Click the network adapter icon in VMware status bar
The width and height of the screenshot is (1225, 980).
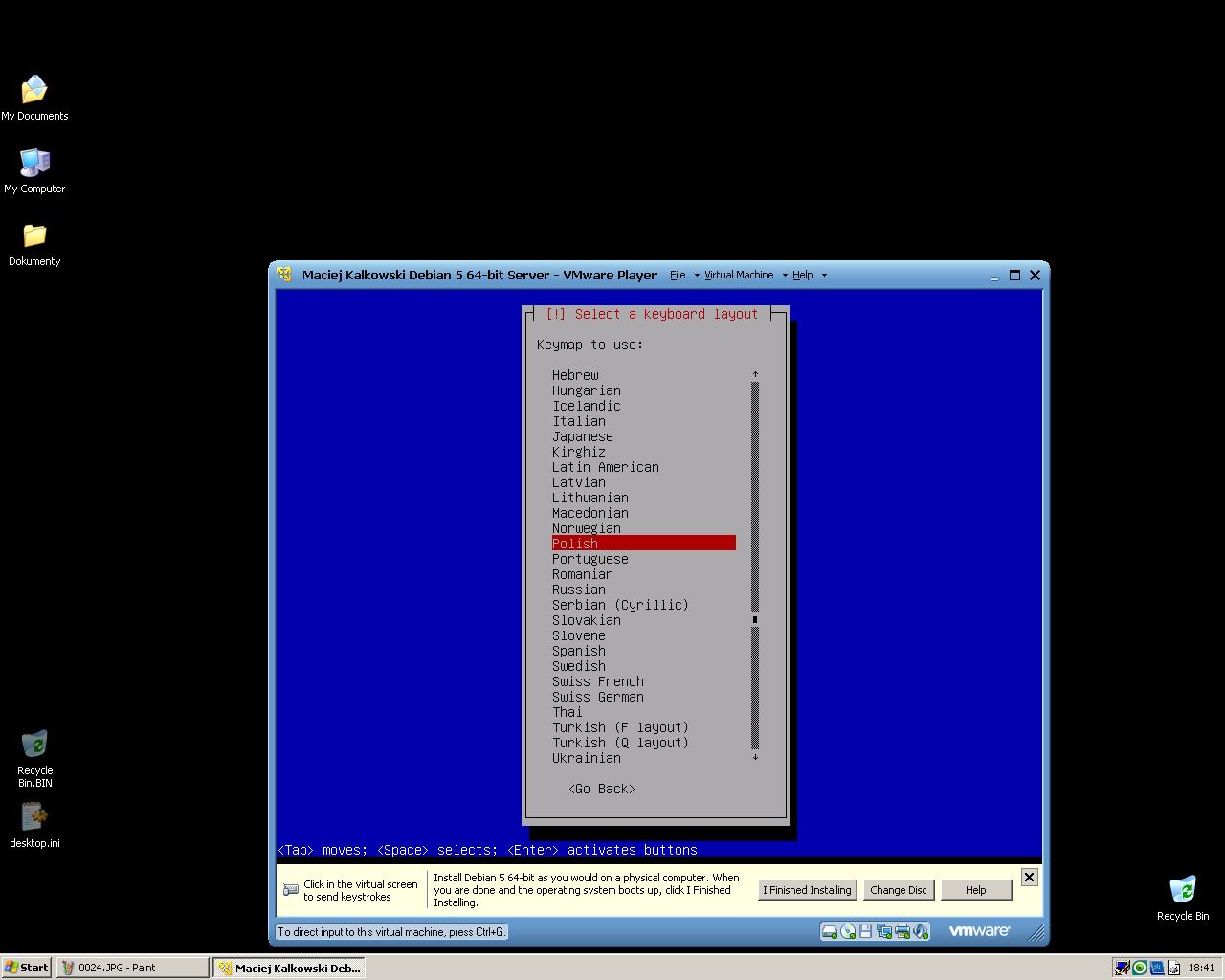tap(883, 931)
